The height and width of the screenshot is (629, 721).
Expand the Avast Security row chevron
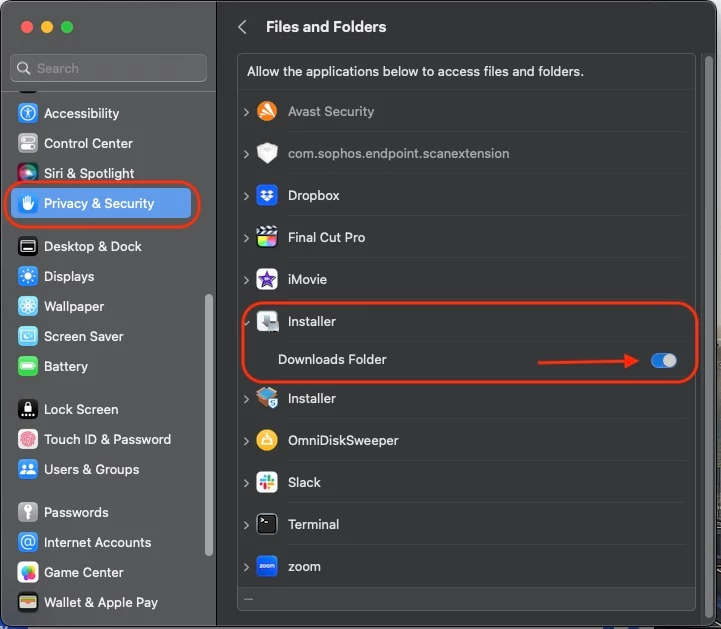click(x=246, y=112)
